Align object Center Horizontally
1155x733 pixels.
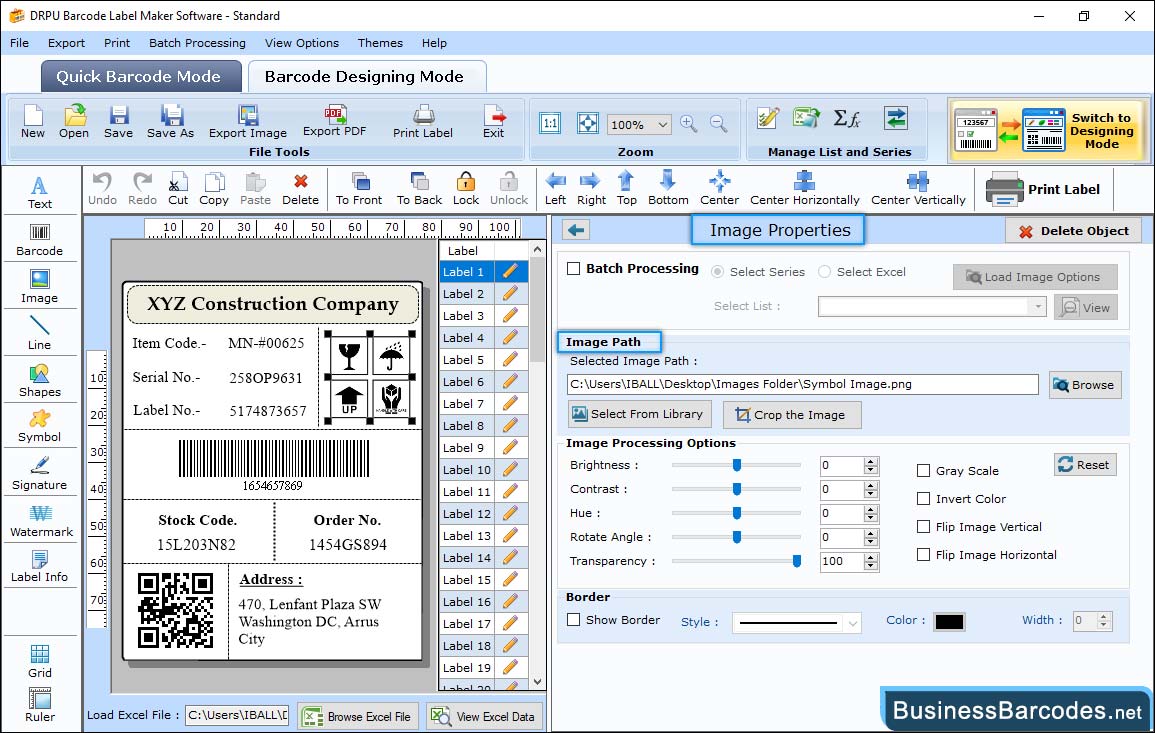pyautogui.click(x=804, y=189)
